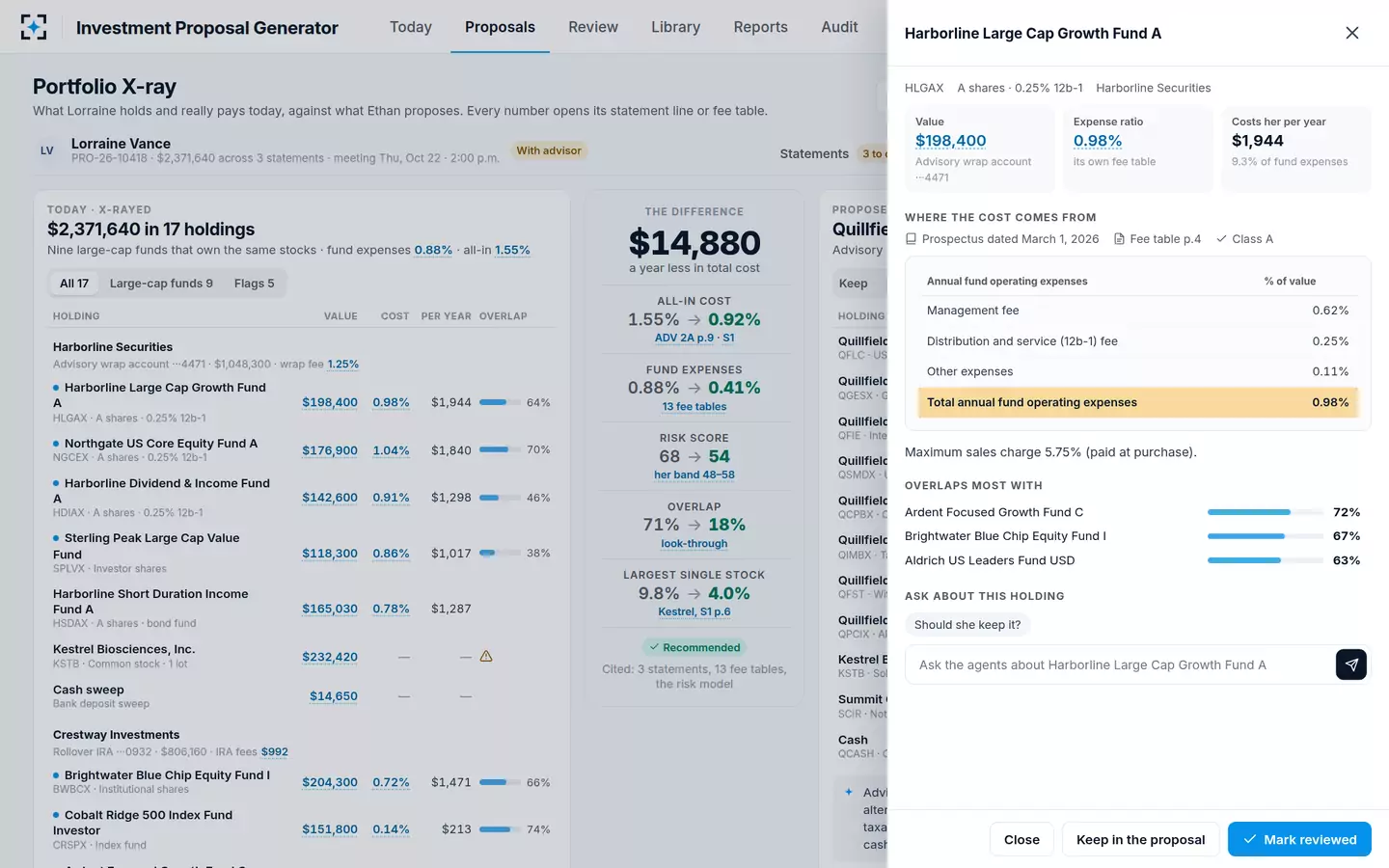Open the 13 fee tables citation link
The height and width of the screenshot is (868, 1389).
694,407
